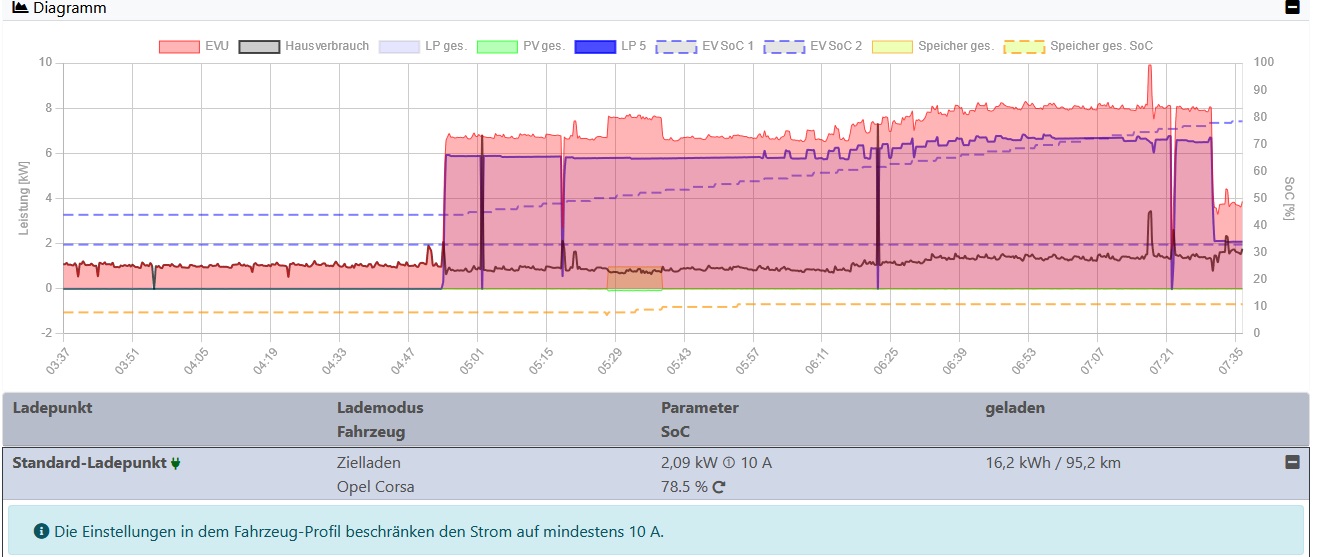Click the geladen column header
Screen dimensions: 1331x557
[x=1015, y=408]
